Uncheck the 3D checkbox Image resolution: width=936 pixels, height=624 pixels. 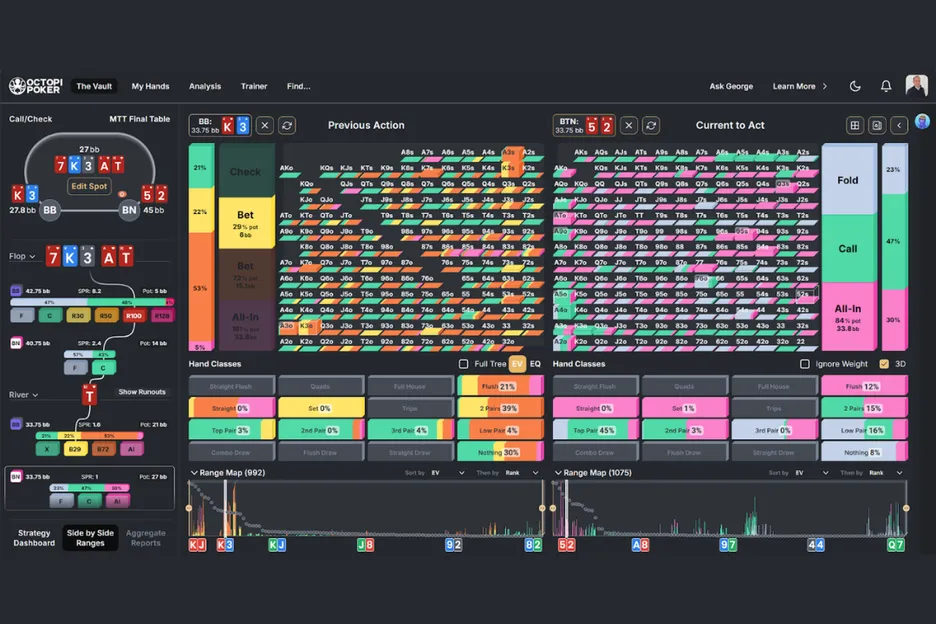click(x=883, y=364)
